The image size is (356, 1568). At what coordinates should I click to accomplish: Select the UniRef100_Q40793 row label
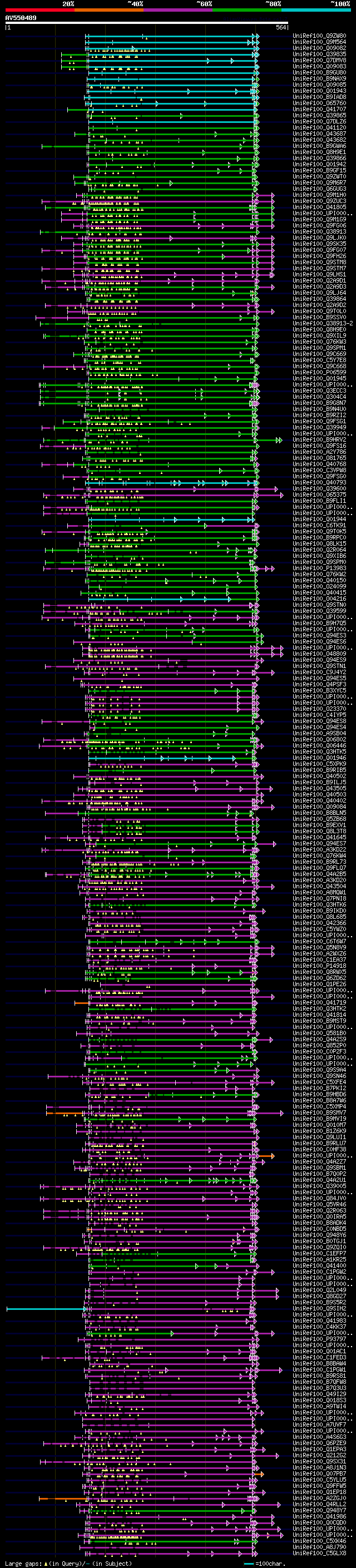click(x=319, y=483)
